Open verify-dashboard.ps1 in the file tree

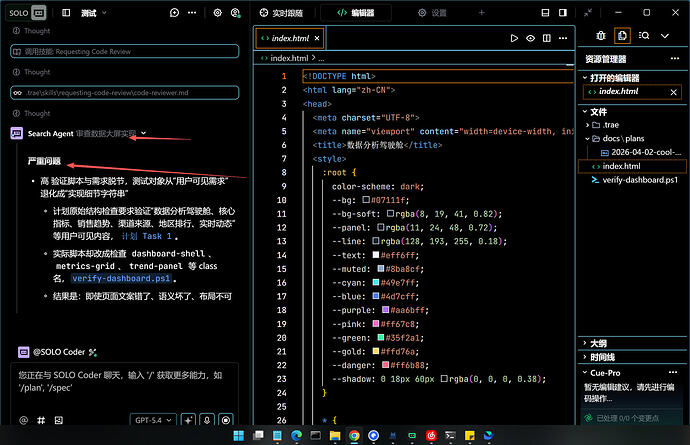tap(640, 180)
